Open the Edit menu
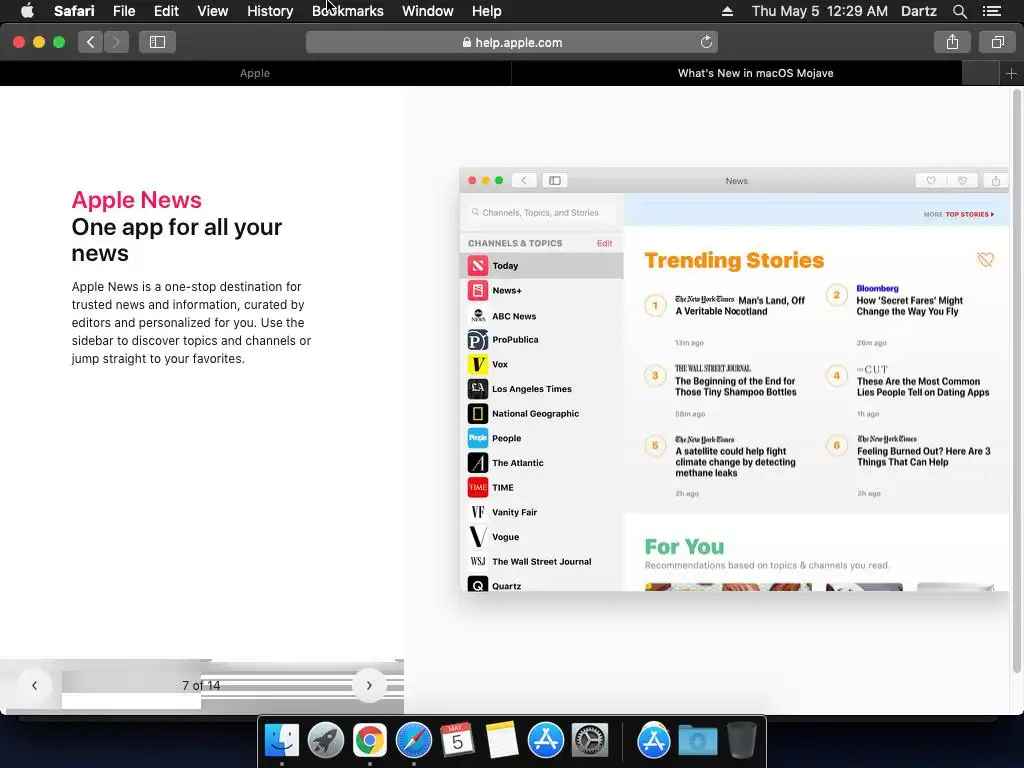 tap(166, 11)
